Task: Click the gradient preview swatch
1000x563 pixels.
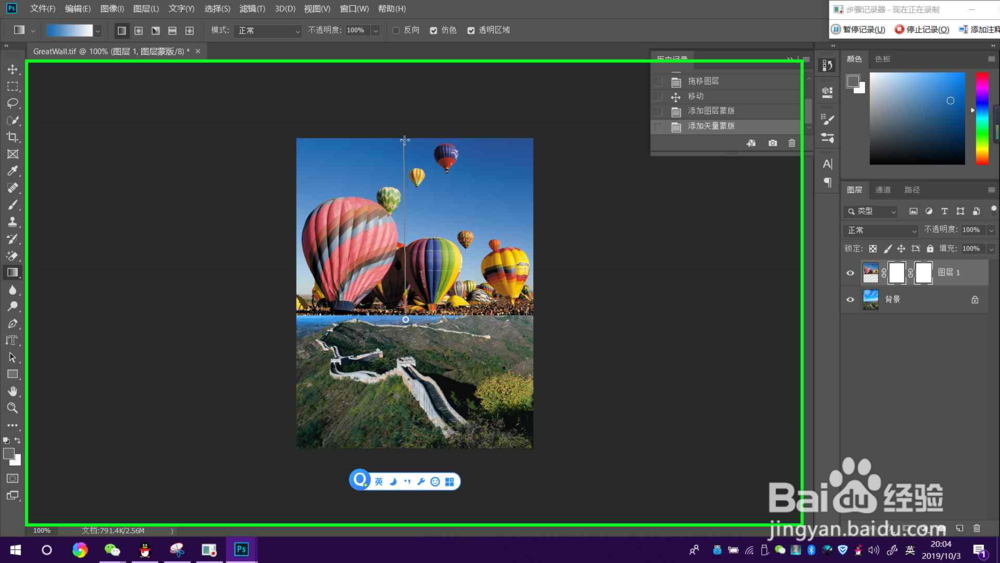Action: click(69, 31)
